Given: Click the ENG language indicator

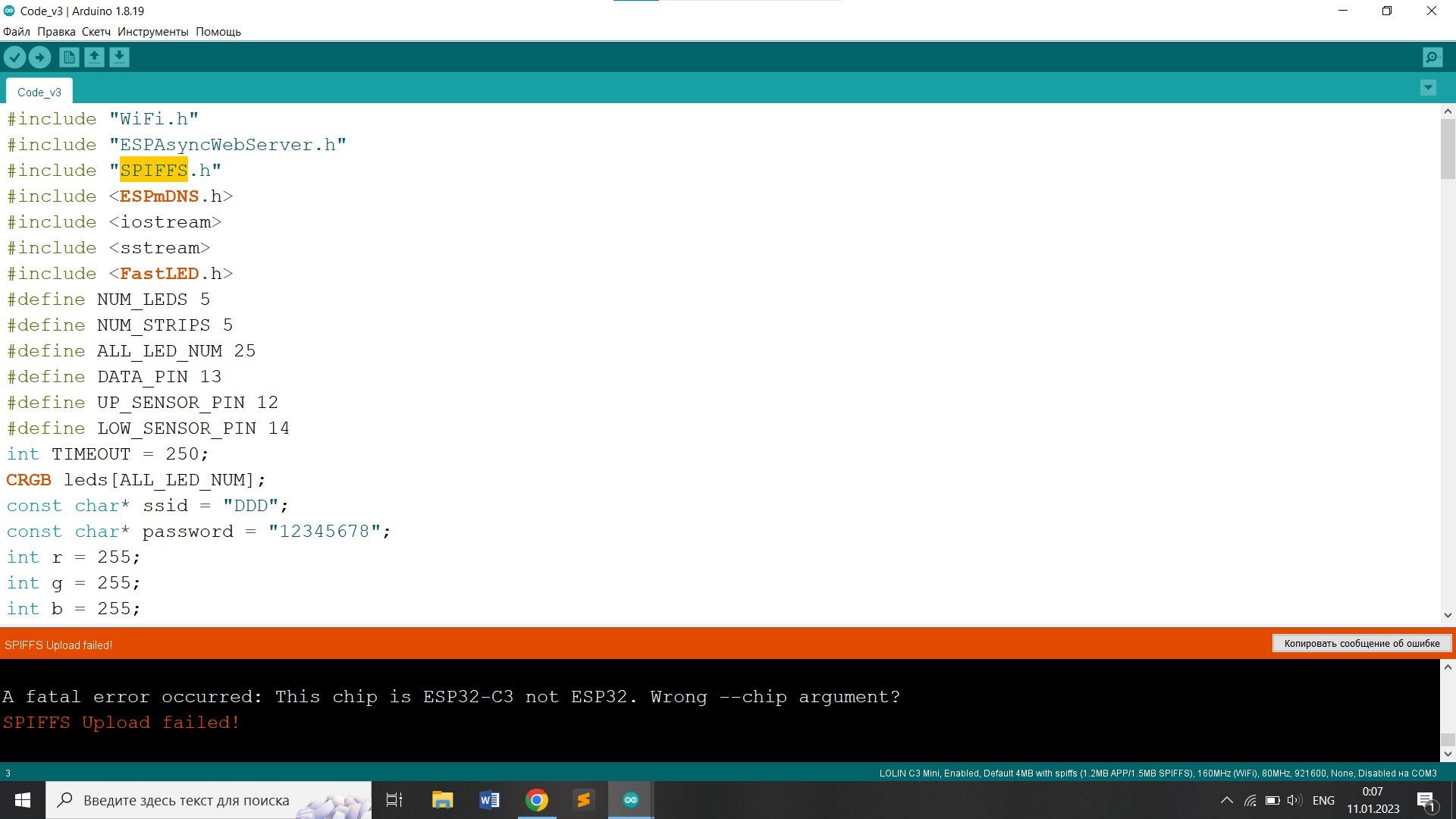Looking at the screenshot, I should point(1323,800).
